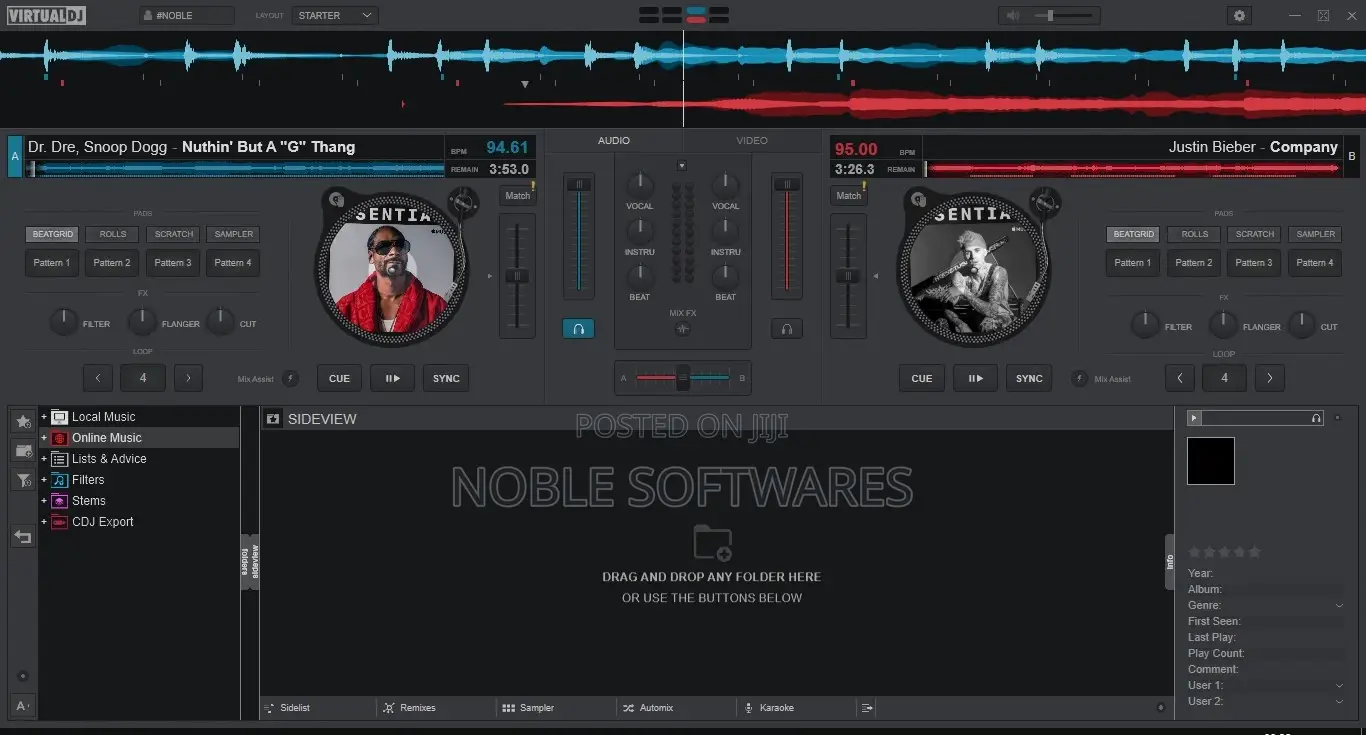
Task: Open the Remixes tab
Action: (411, 707)
